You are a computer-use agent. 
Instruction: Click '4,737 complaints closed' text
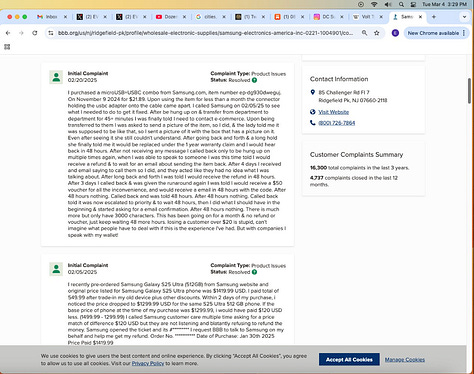354,181
